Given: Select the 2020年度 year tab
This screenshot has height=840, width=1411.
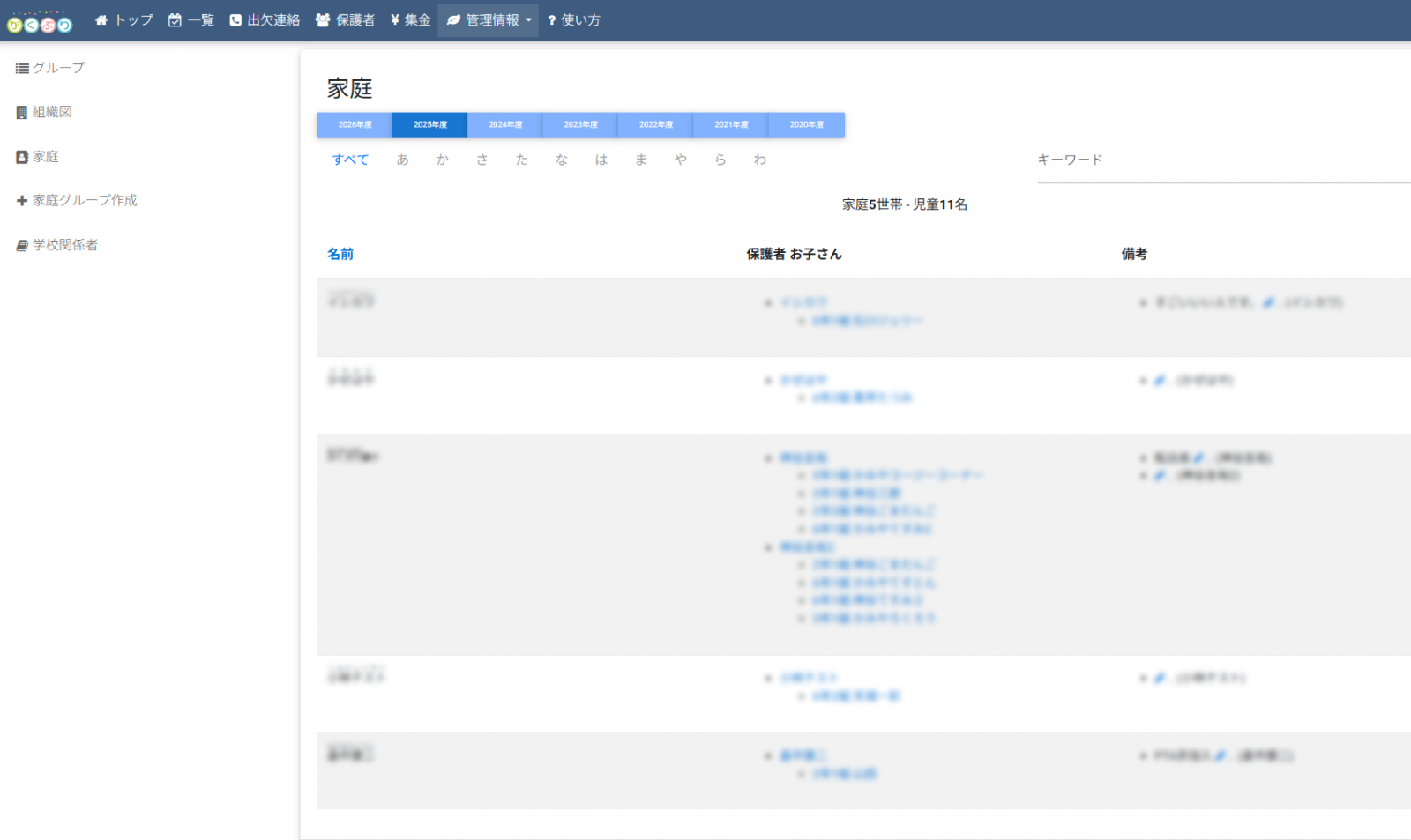Looking at the screenshot, I should coord(807,124).
